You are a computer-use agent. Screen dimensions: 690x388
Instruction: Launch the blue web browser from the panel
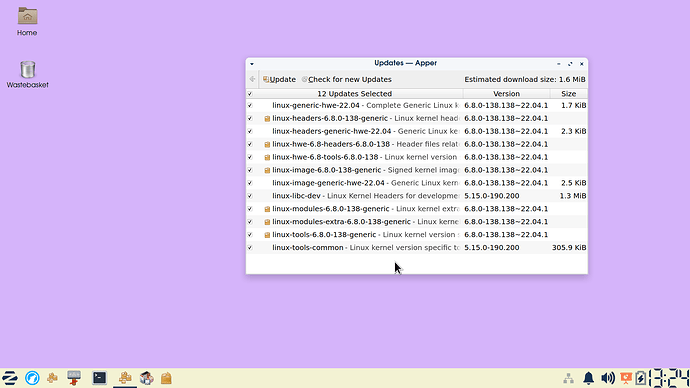coord(32,378)
